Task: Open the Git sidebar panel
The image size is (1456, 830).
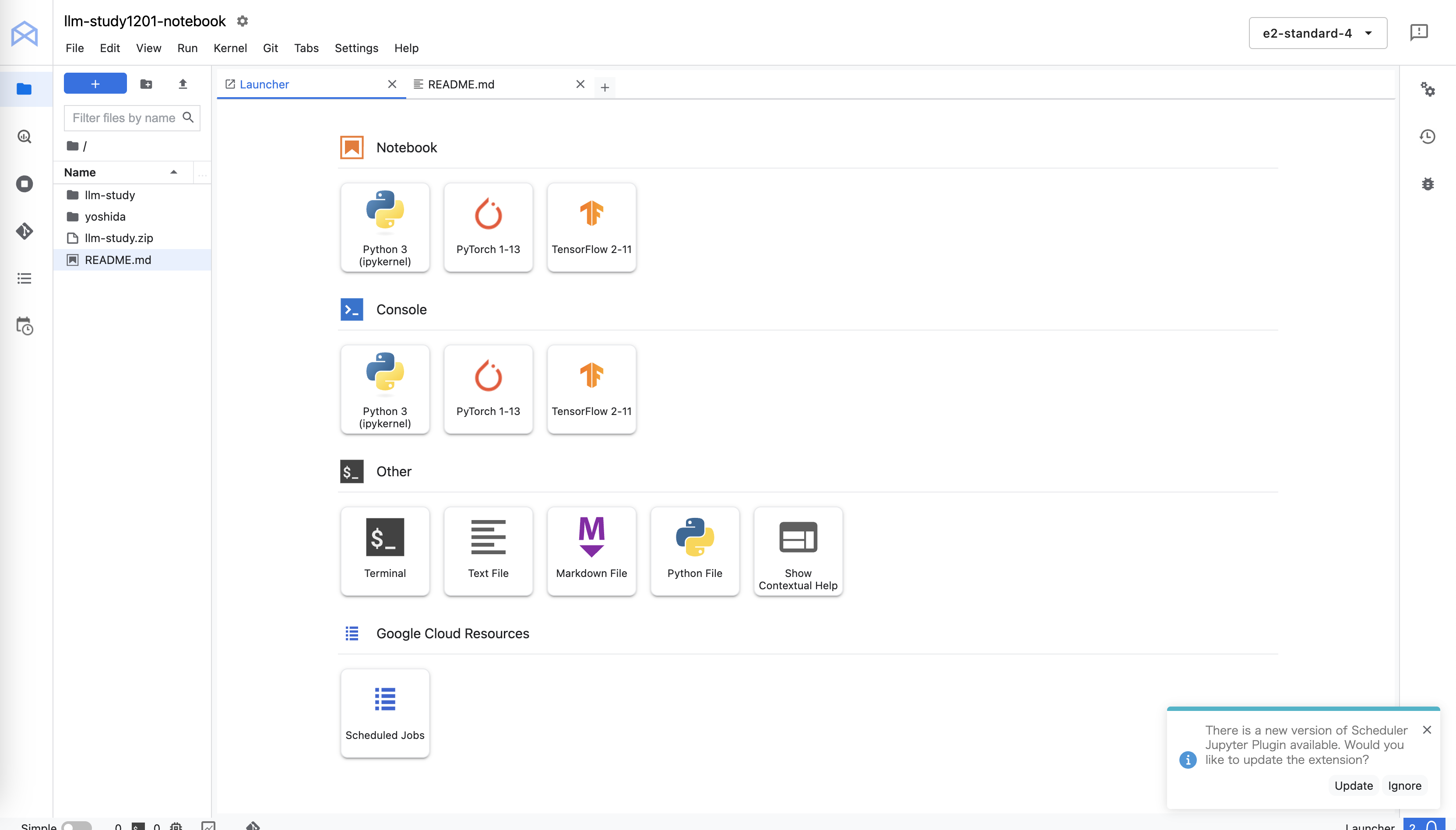Action: [24, 231]
